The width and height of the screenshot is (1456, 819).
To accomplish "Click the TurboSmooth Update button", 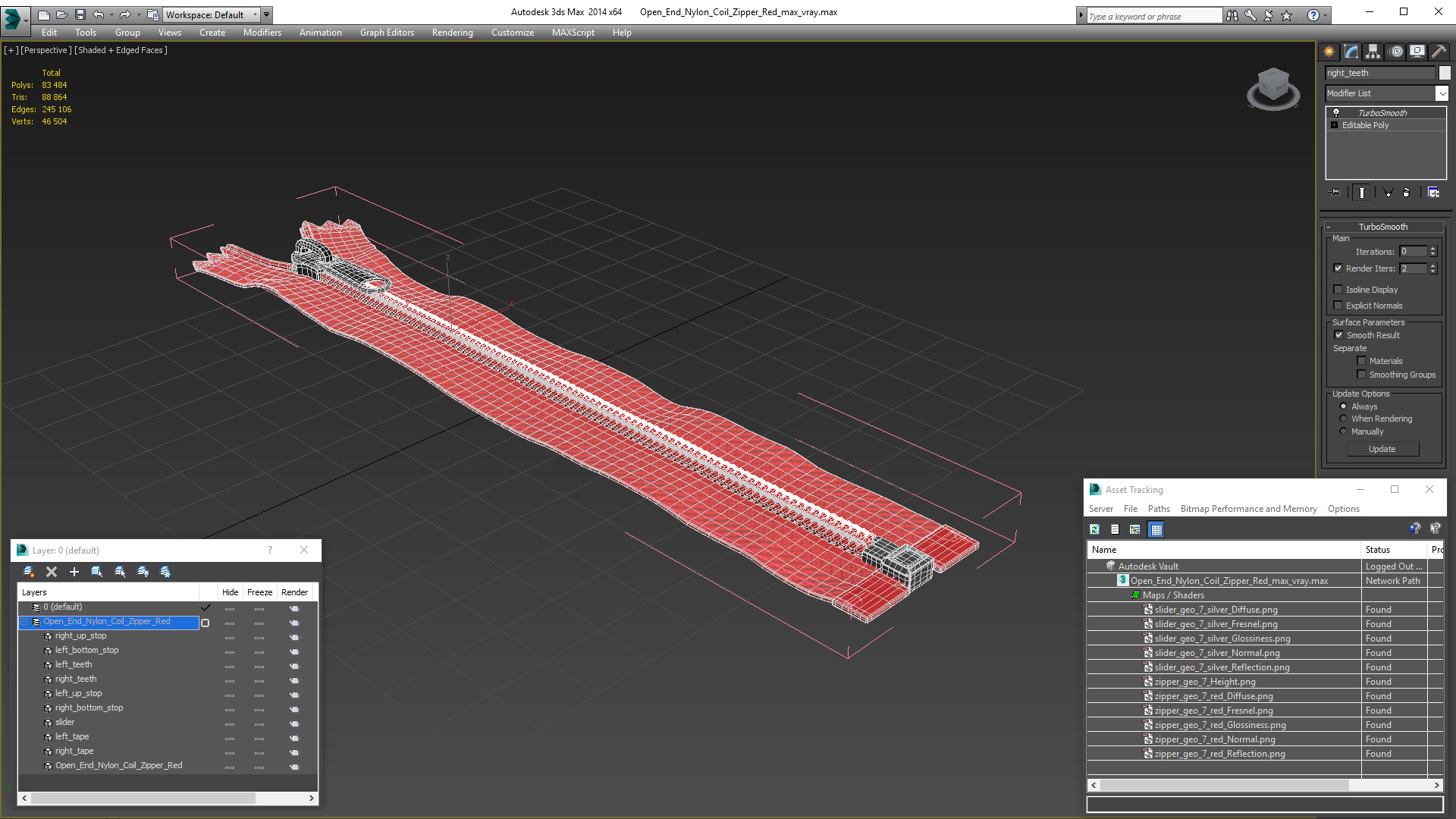I will (x=1382, y=449).
